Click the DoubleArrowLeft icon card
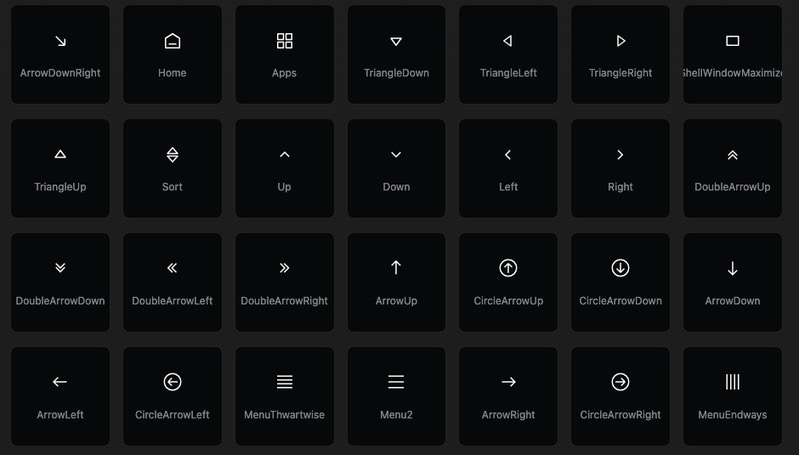 click(172, 282)
